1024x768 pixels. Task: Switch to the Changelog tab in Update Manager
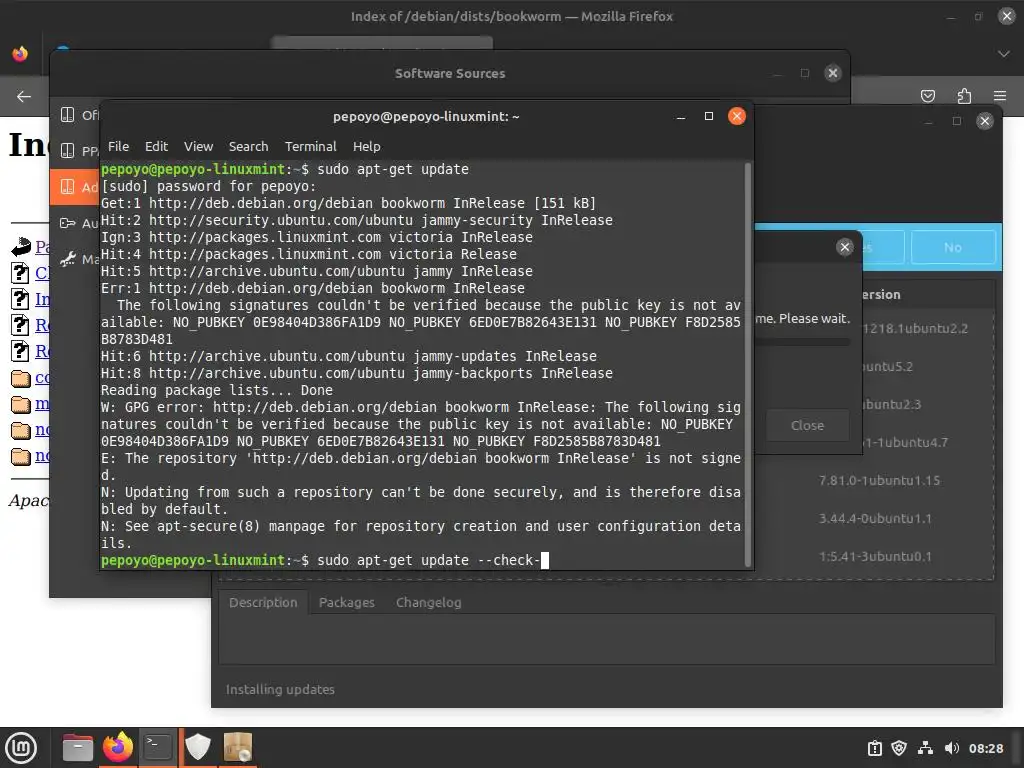click(x=428, y=602)
